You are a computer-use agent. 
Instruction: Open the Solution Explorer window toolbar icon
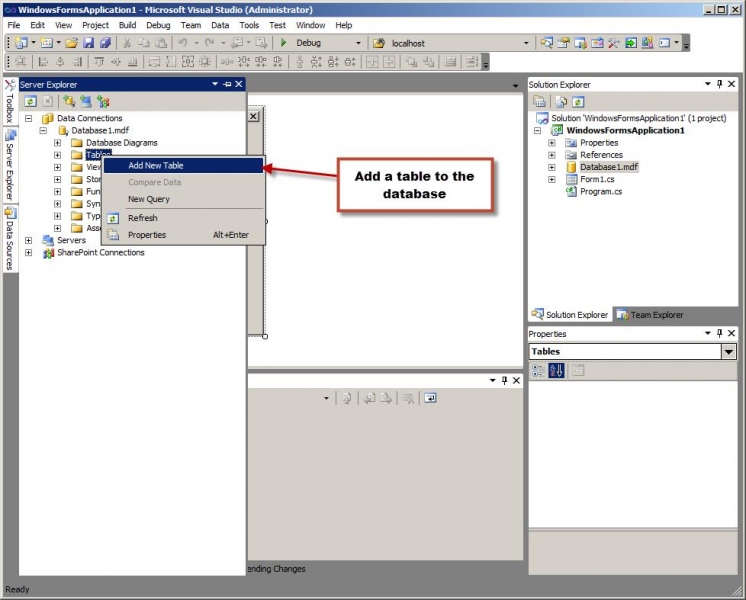point(547,43)
